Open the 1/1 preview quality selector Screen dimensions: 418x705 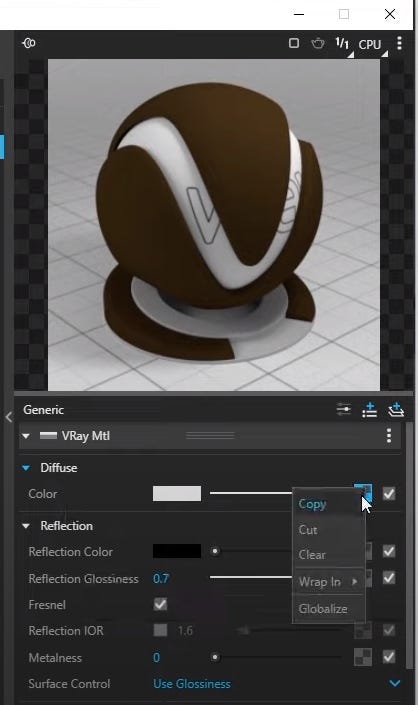pos(344,45)
